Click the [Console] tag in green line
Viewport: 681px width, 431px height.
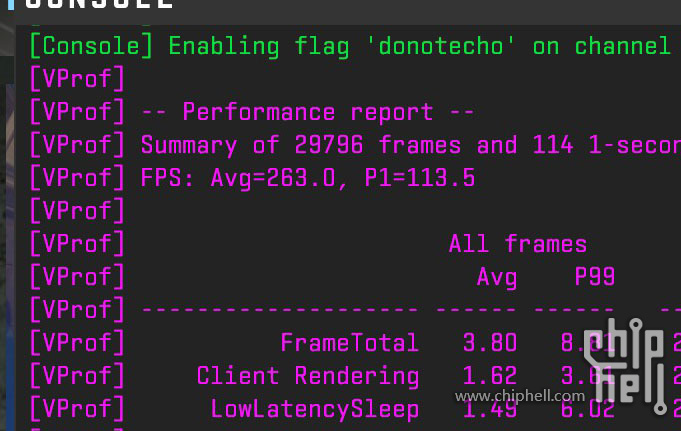(91, 46)
